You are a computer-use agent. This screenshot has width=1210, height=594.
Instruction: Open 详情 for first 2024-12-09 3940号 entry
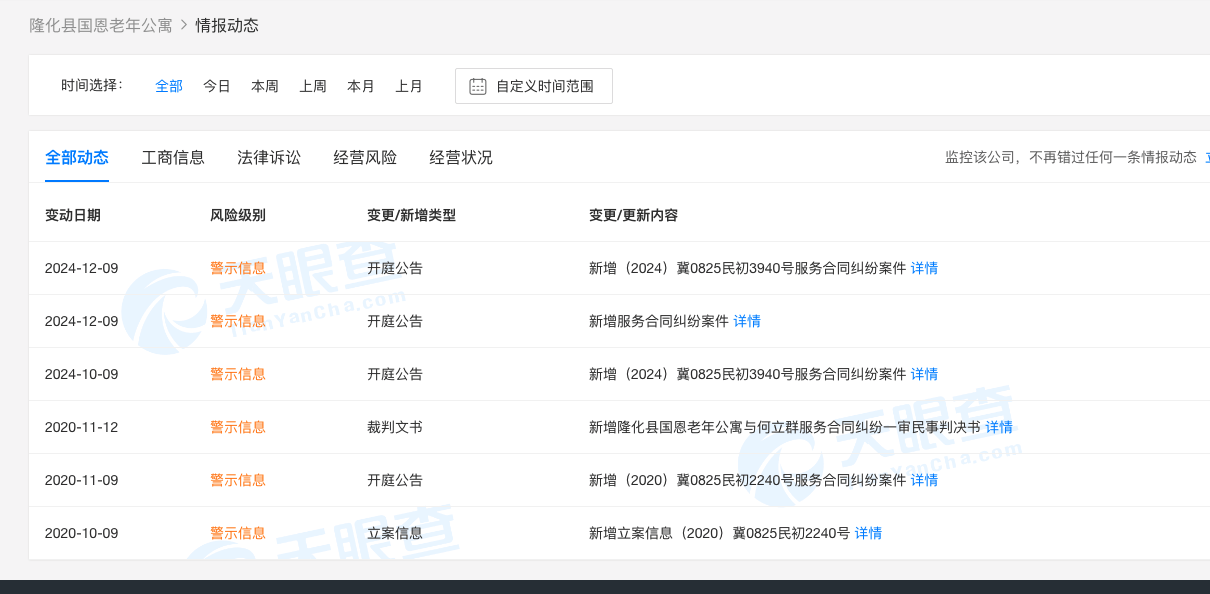[924, 268]
